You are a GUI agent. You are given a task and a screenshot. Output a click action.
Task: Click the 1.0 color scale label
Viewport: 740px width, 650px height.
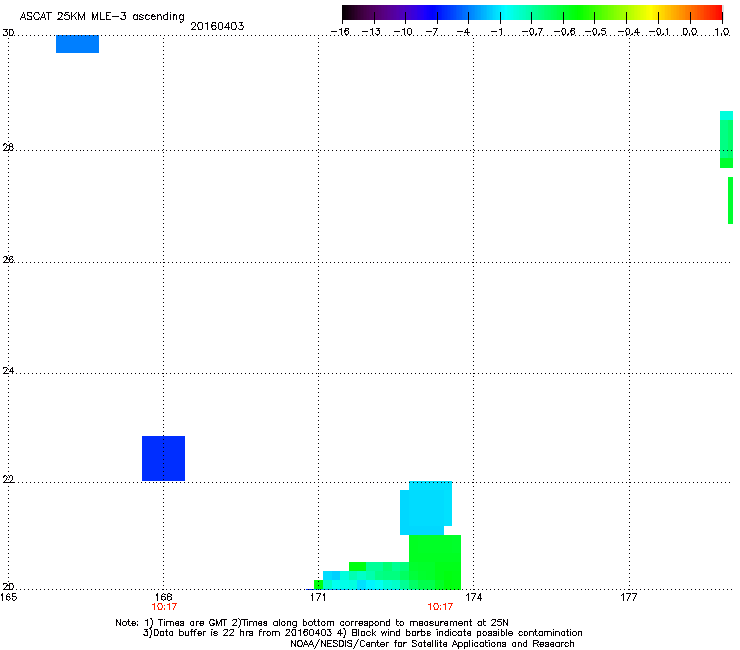pyautogui.click(x=722, y=32)
